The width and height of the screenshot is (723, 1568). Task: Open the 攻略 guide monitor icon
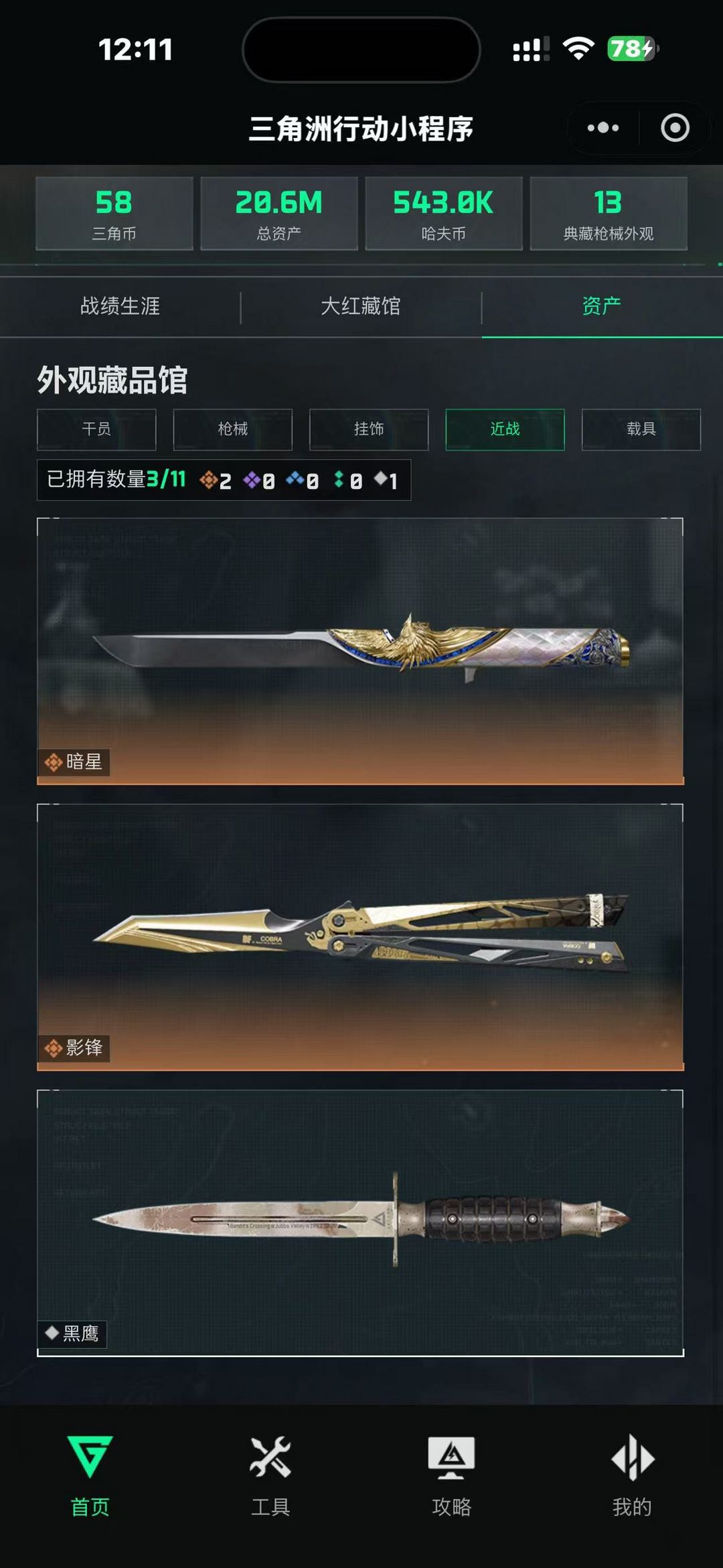pyautogui.click(x=451, y=1457)
